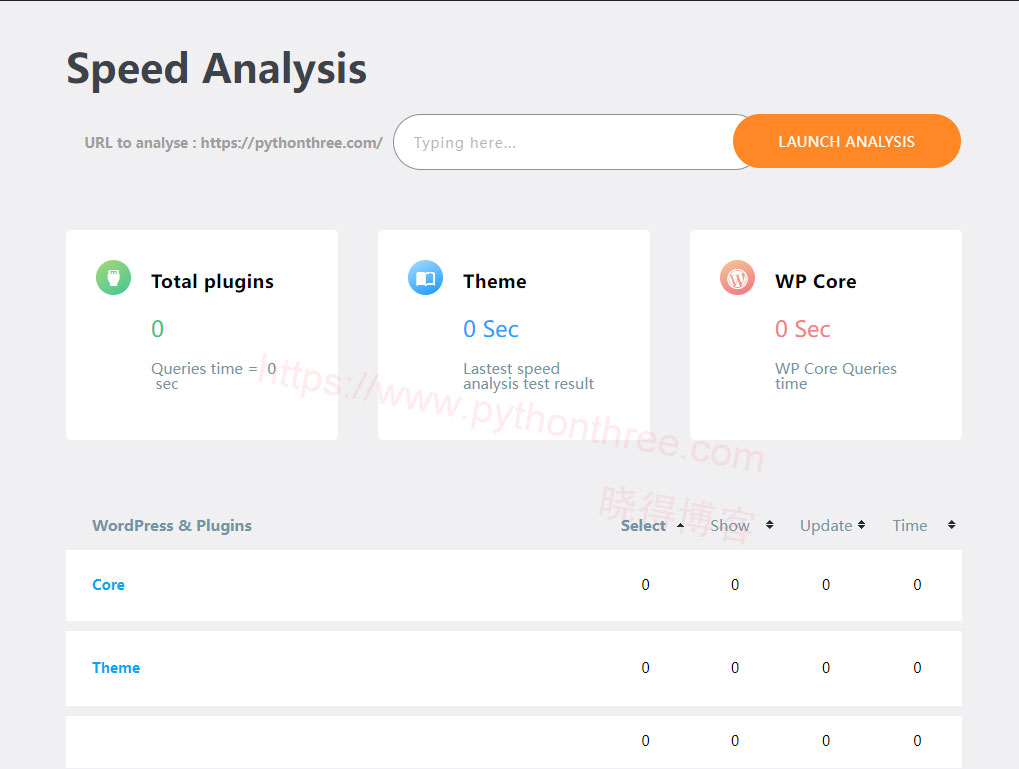Click the blue Theme book icon

[426, 278]
